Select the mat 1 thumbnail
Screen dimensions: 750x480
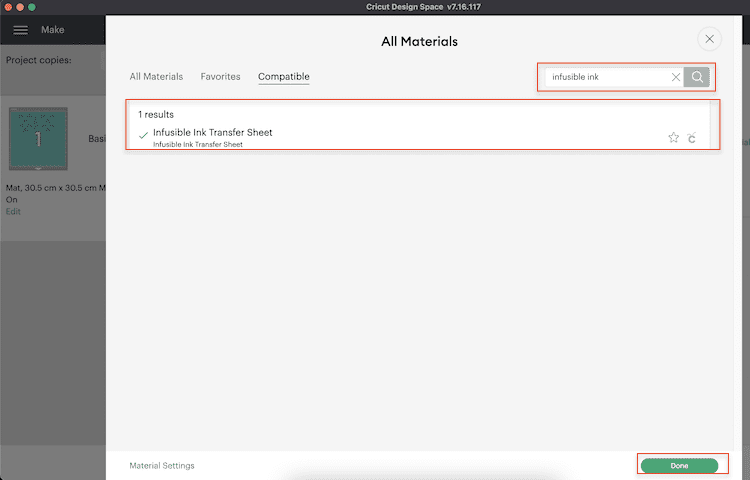coord(38,139)
